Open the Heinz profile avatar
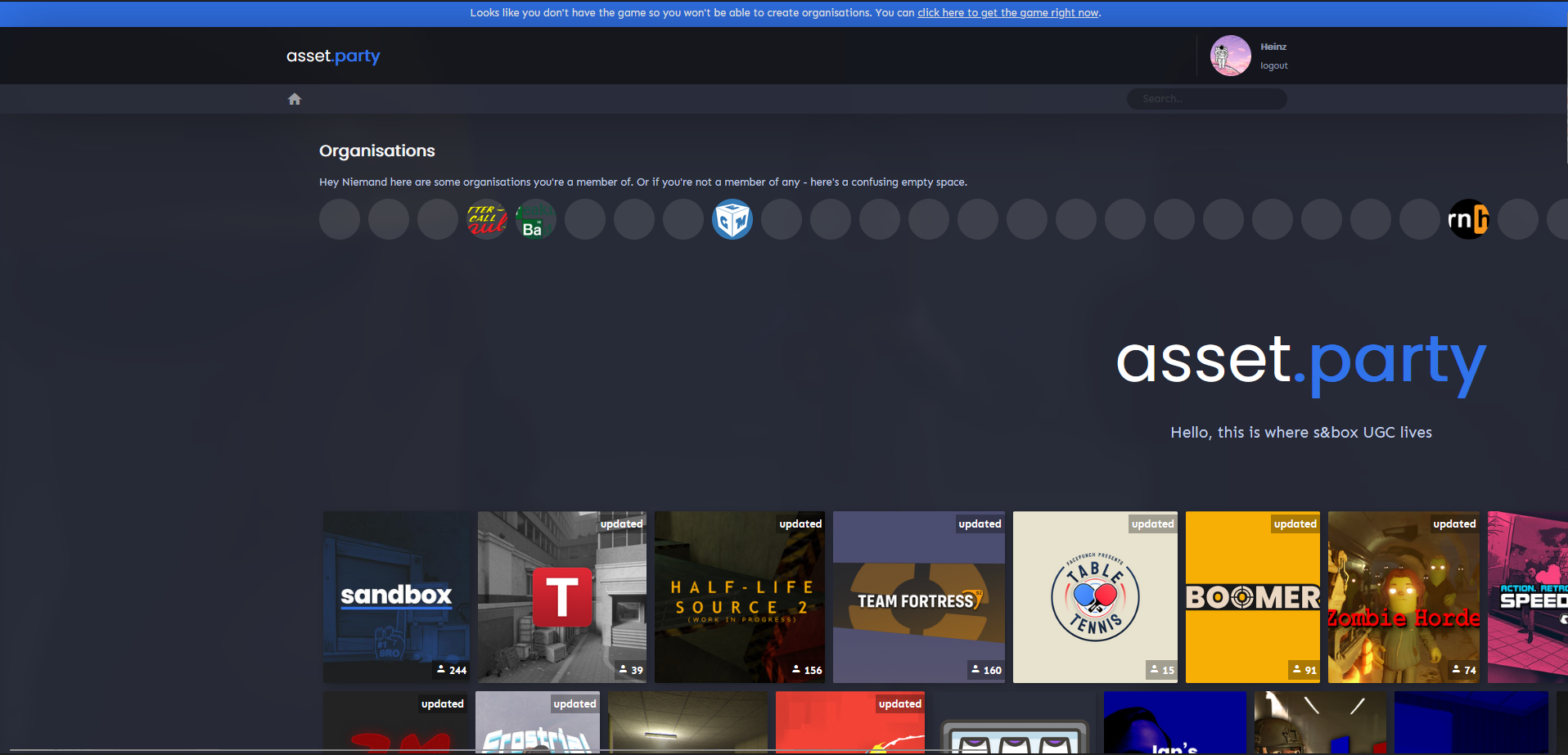Image resolution: width=1568 pixels, height=755 pixels. 1230,56
